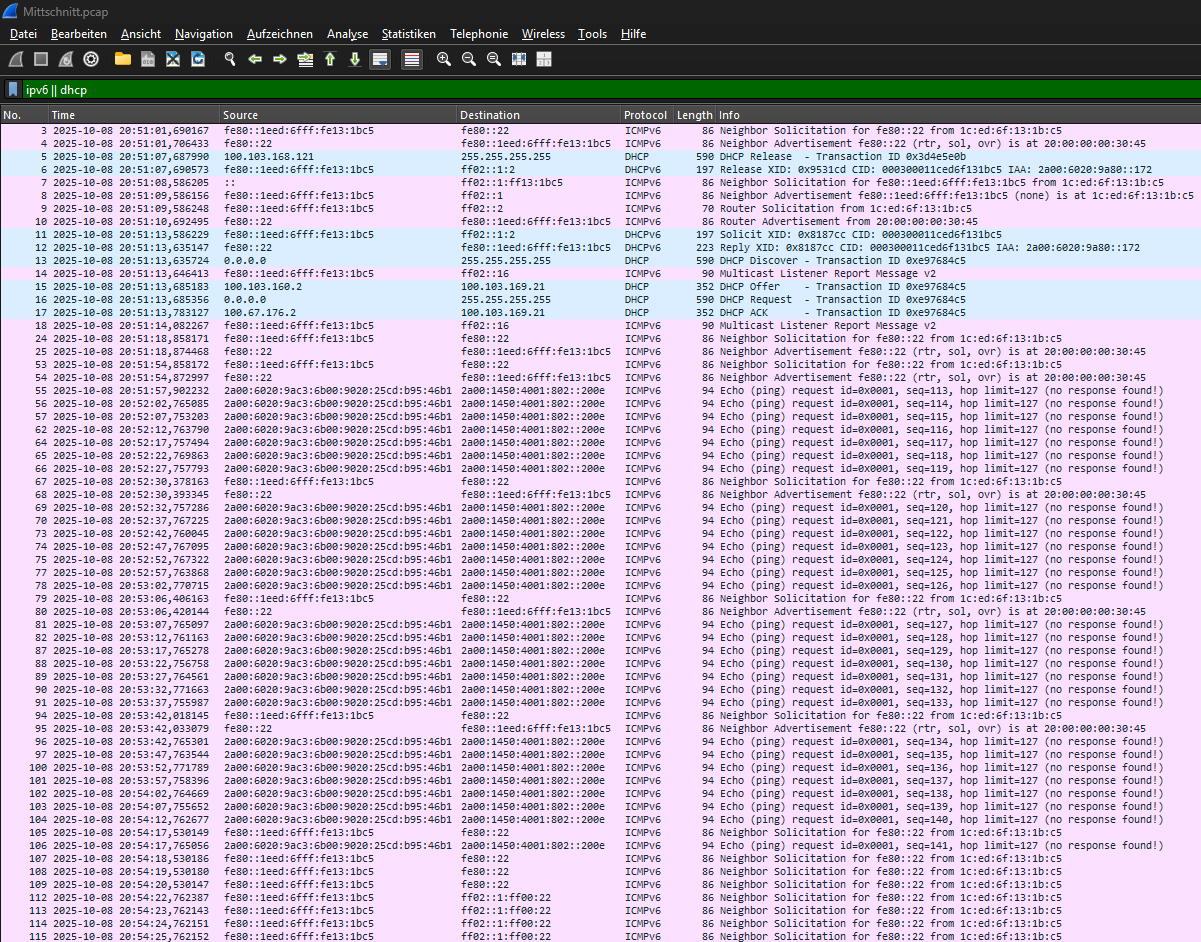Image resolution: width=1201 pixels, height=942 pixels.
Task: Zoom out main window text
Action: click(x=469, y=59)
